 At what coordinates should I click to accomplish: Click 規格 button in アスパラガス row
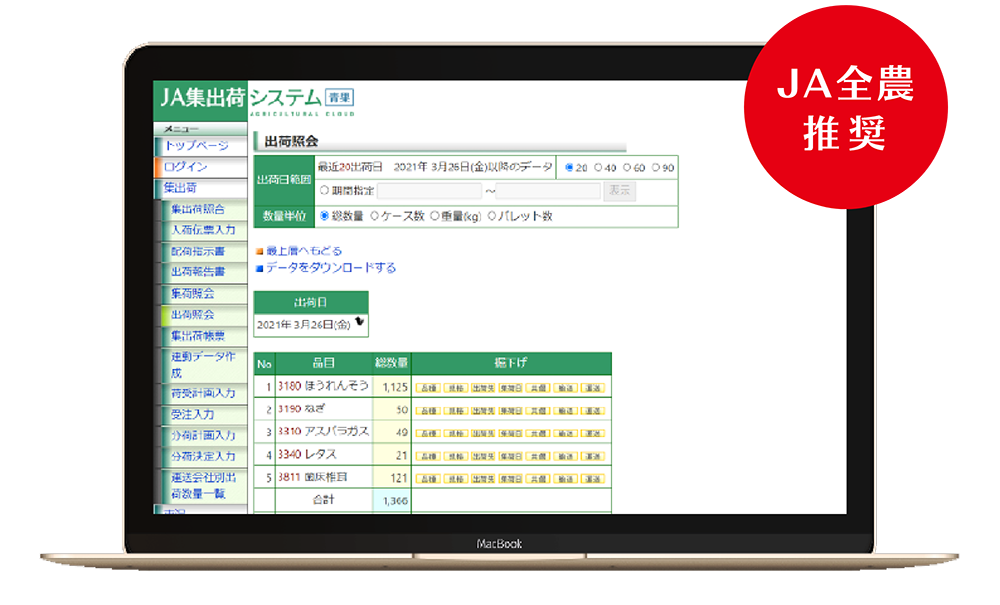(x=455, y=434)
